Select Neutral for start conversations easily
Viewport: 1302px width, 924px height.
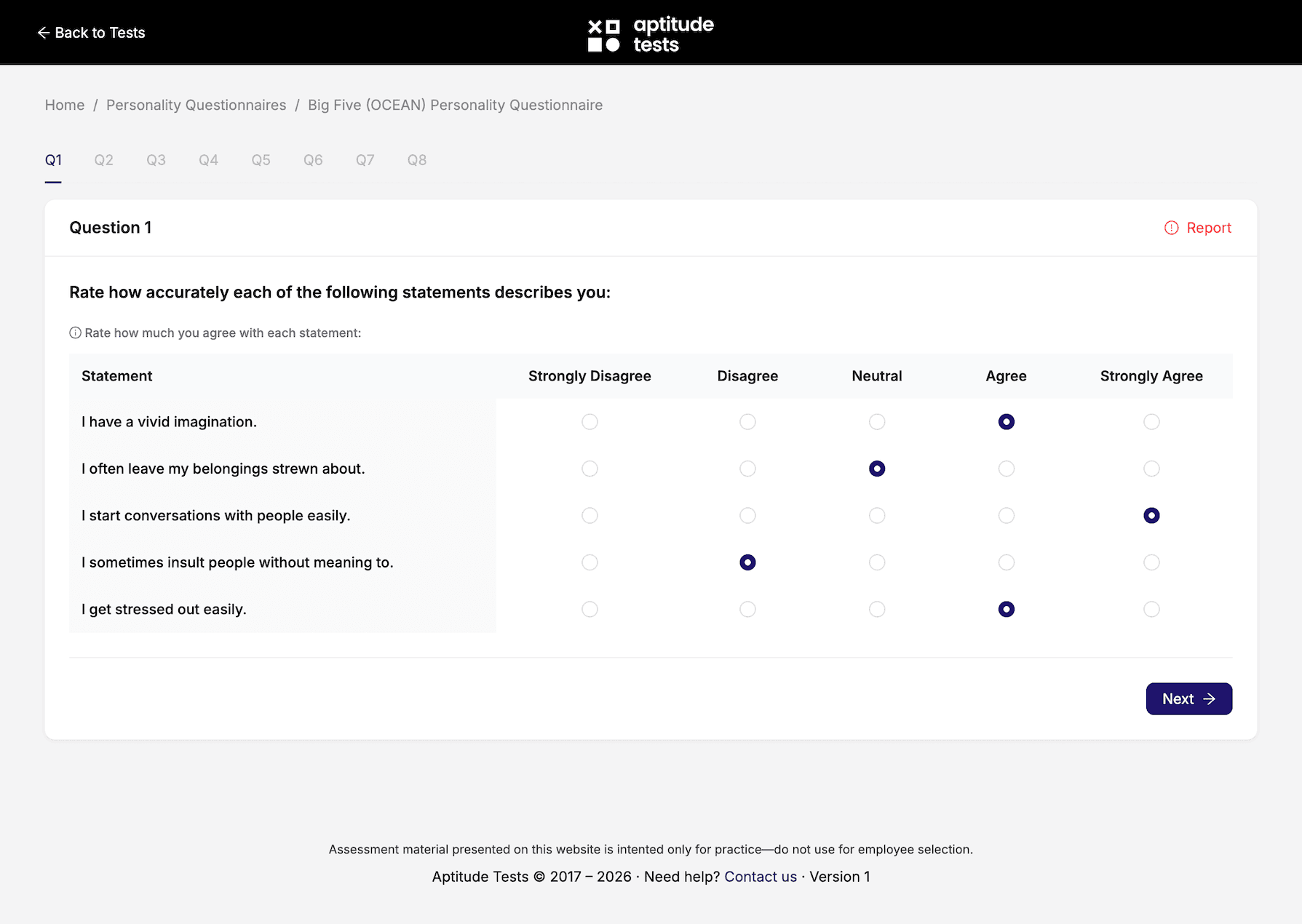click(x=877, y=516)
